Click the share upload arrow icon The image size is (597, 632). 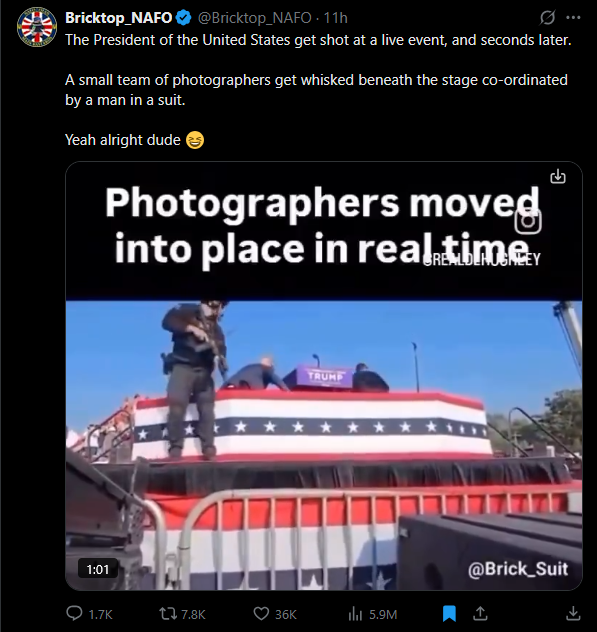pyautogui.click(x=480, y=613)
